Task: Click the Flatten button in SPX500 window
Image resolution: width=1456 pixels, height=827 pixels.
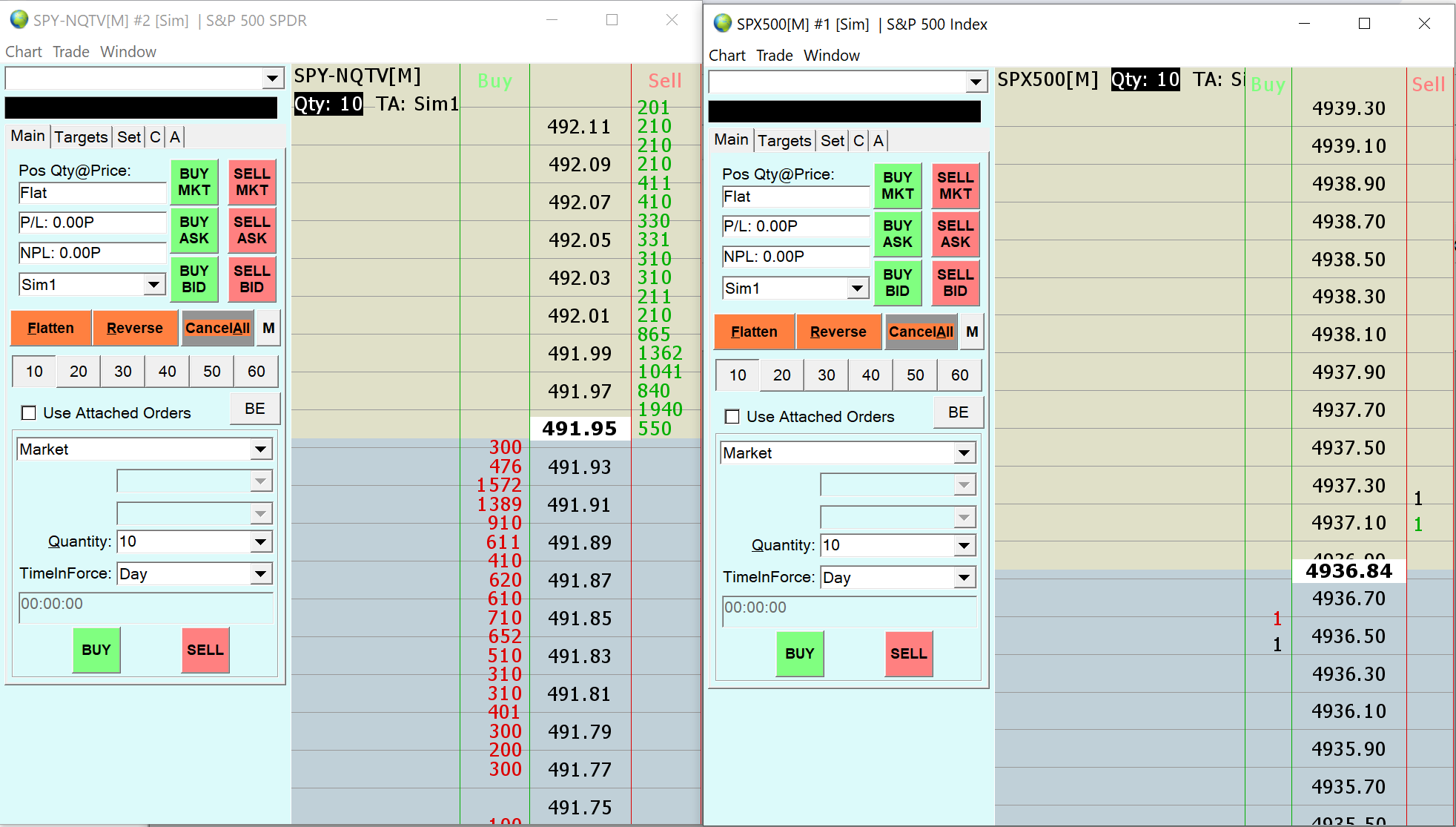Action: pos(754,332)
